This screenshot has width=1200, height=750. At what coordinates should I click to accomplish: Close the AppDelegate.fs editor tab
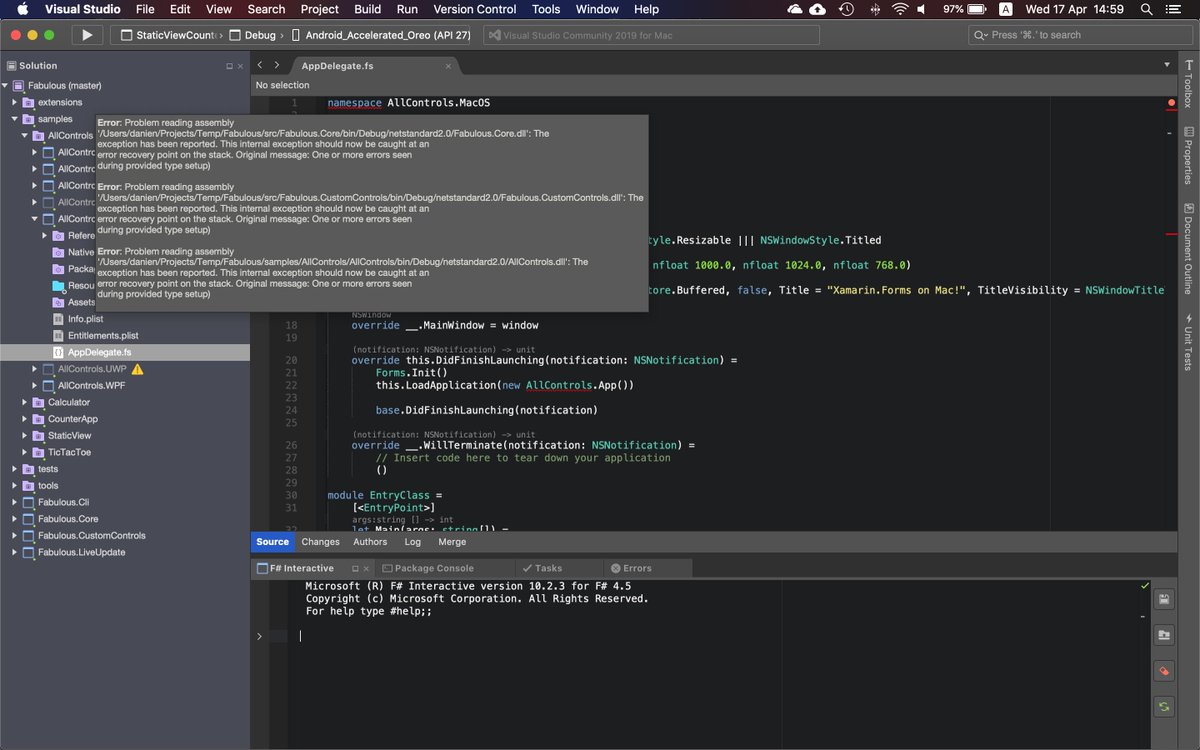[449, 66]
